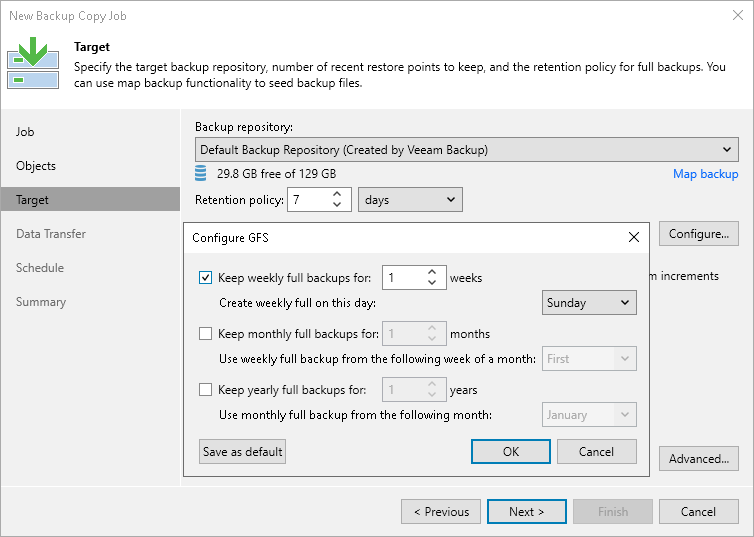Increase weekly backups count up arrow

pyautogui.click(x=432, y=272)
